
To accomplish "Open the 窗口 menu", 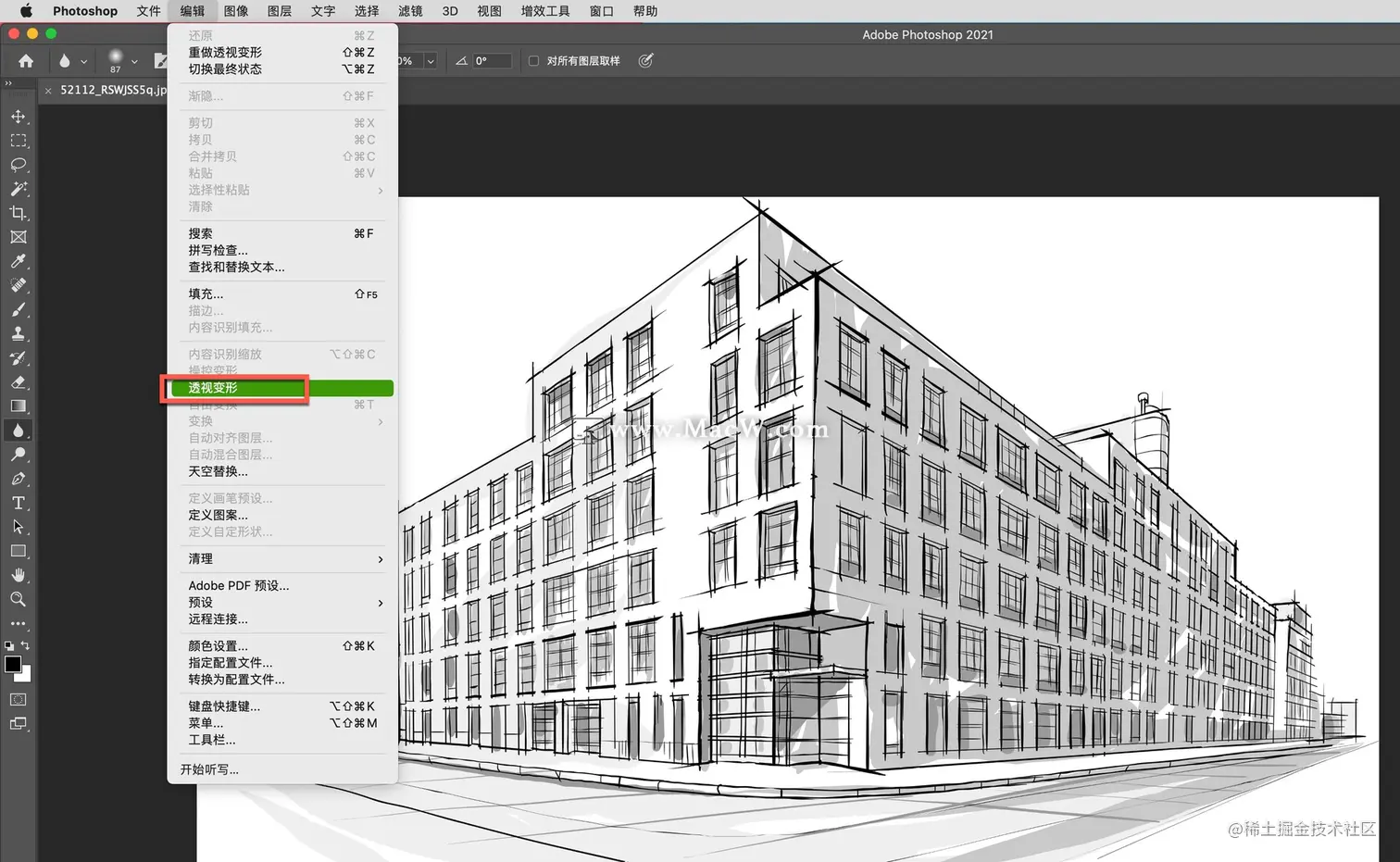I will 602,11.
